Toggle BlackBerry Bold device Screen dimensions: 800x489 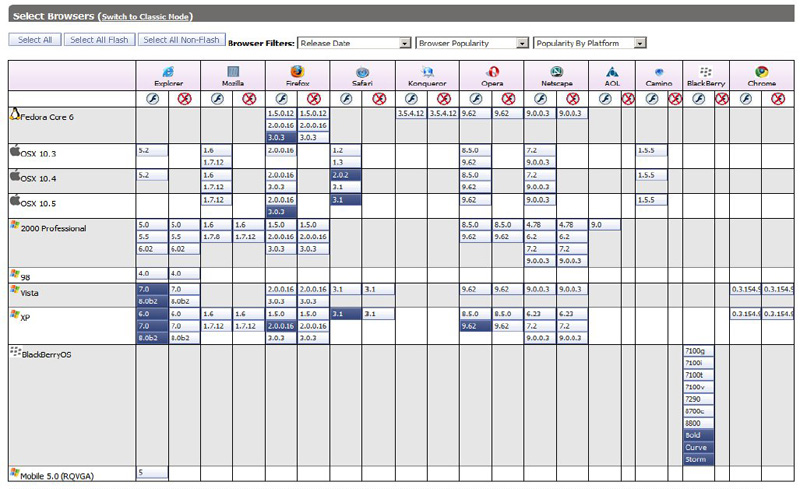tap(698, 435)
